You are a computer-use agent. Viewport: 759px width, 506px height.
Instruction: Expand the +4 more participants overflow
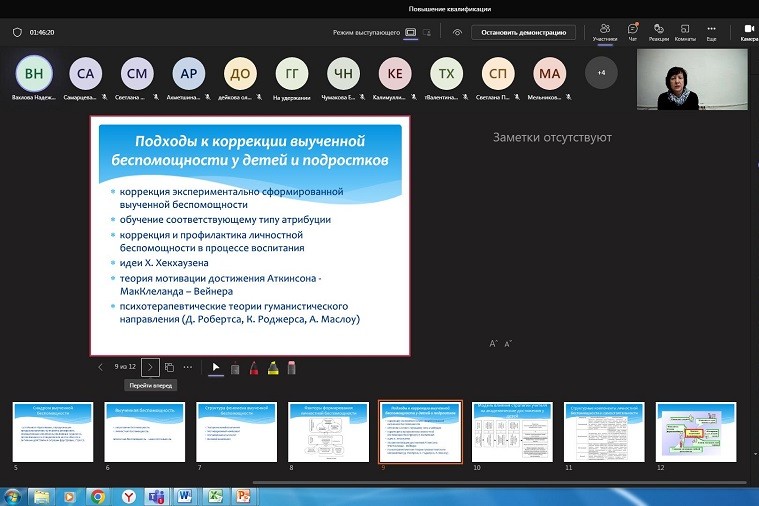coord(600,73)
